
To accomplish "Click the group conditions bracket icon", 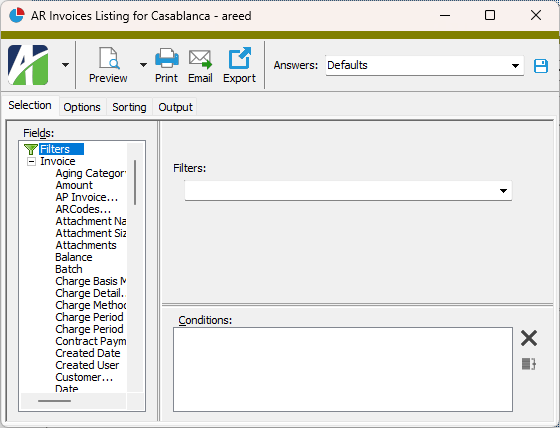I will tap(529, 364).
